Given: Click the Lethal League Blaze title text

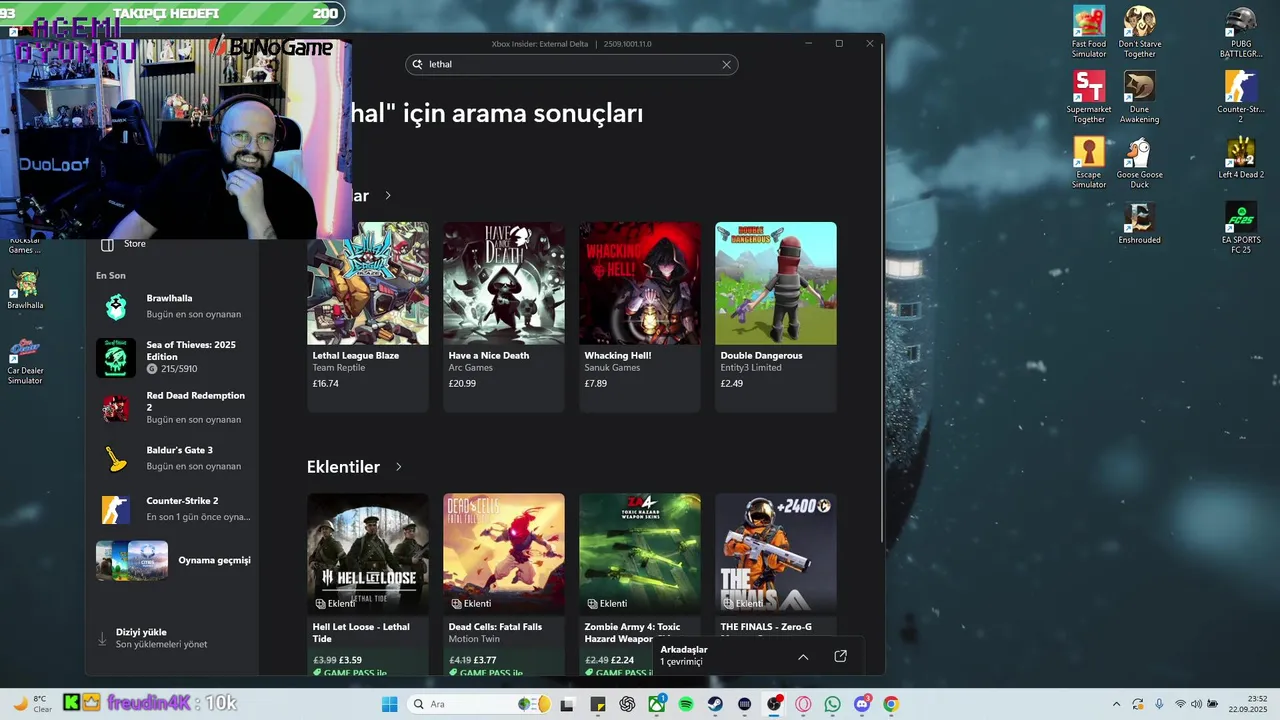Looking at the screenshot, I should coord(356,355).
